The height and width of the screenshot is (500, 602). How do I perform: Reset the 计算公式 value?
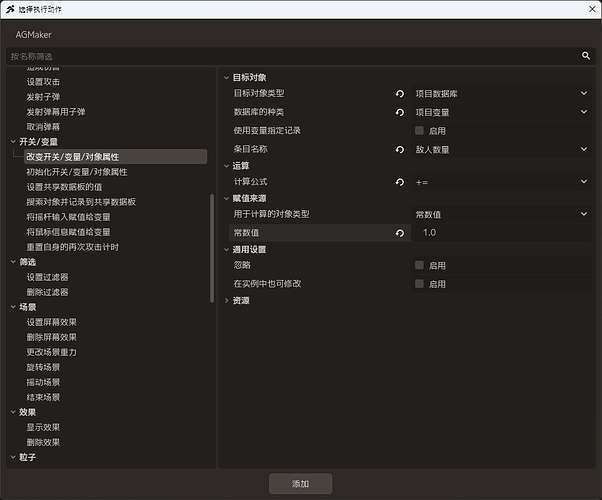click(400, 182)
